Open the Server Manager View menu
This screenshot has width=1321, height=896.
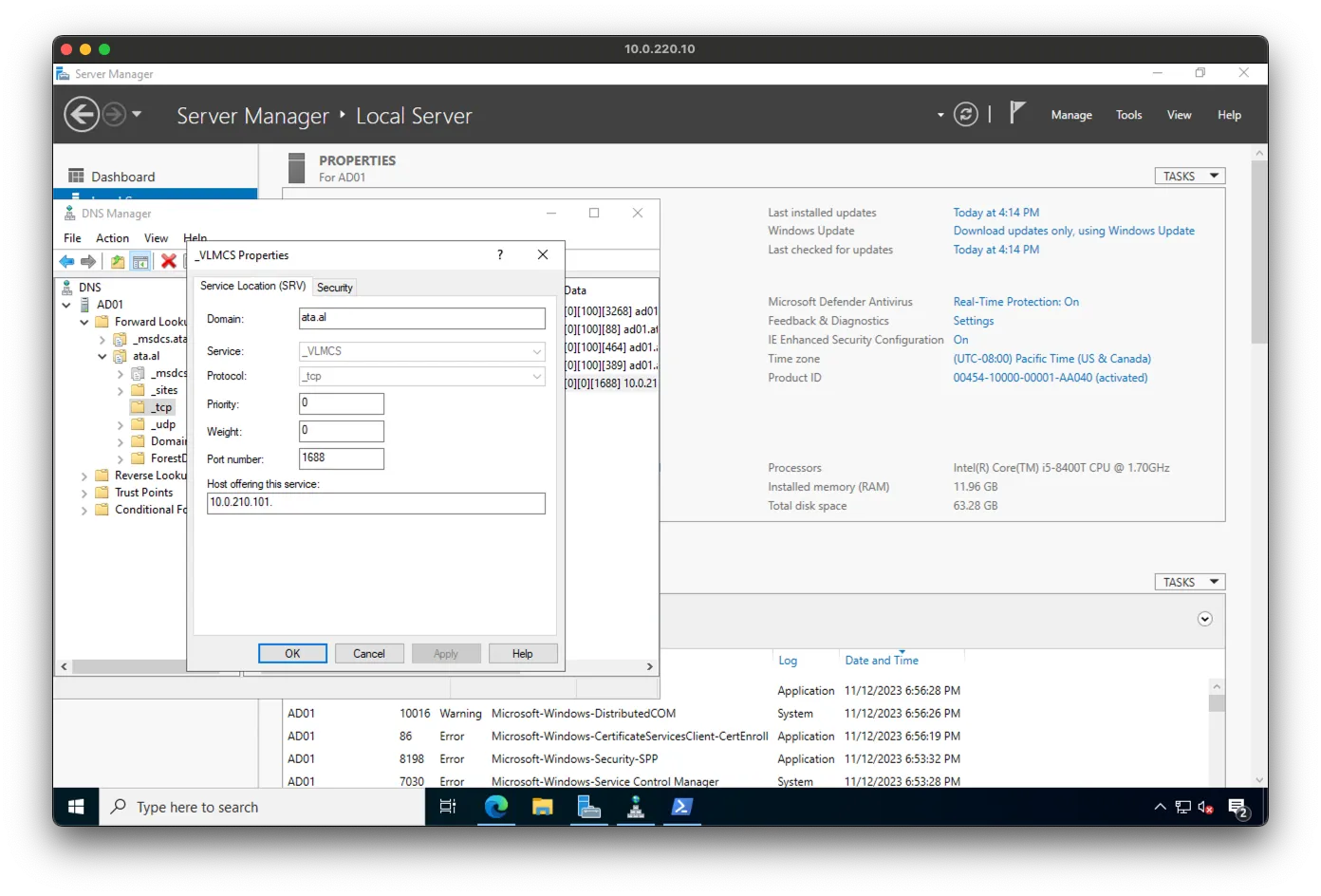click(1179, 115)
